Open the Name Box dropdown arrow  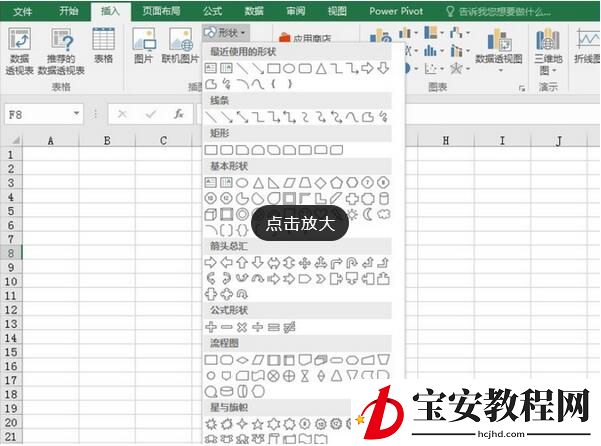tap(76, 113)
